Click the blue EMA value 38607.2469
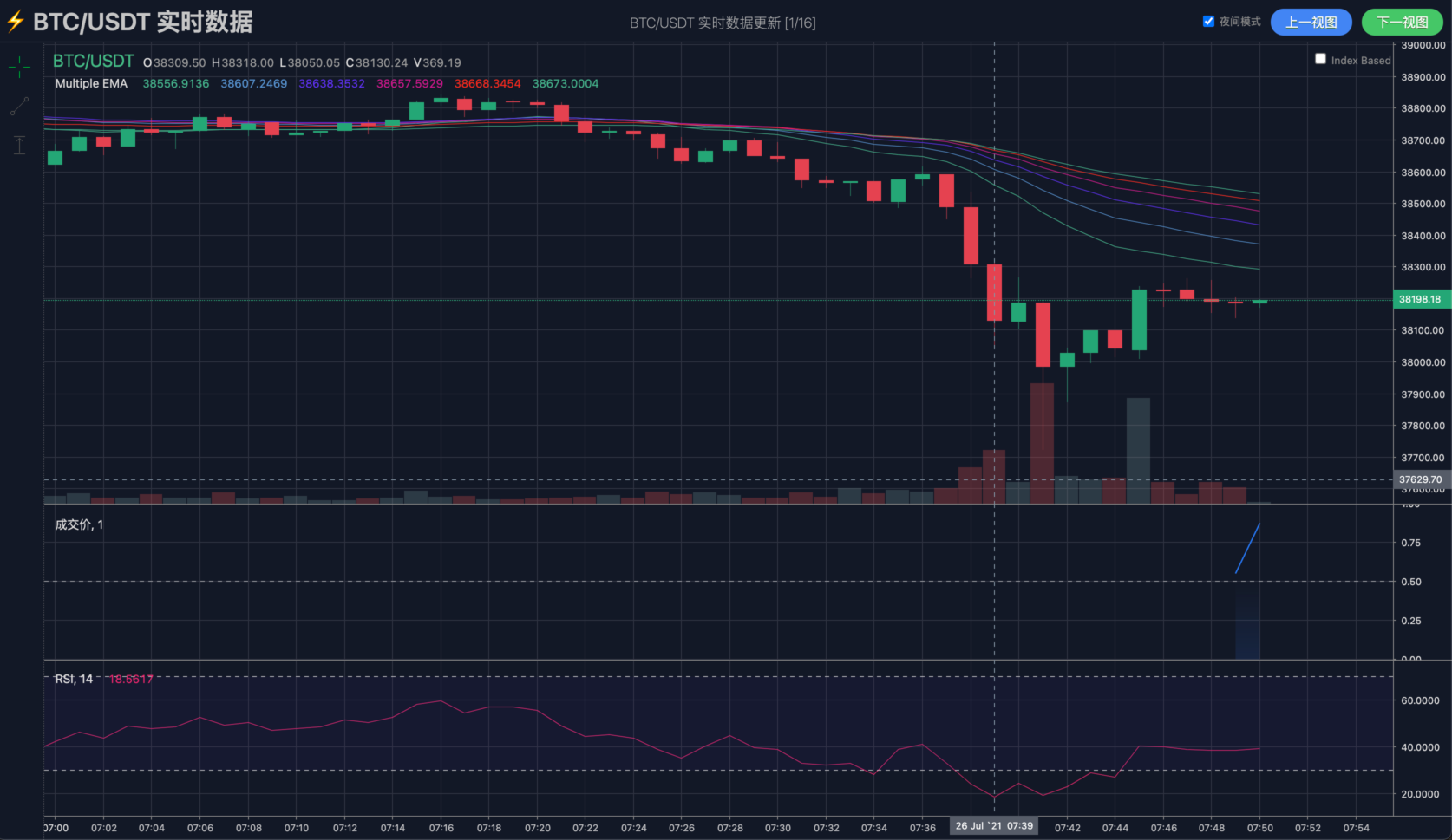1452x840 pixels. tap(253, 84)
